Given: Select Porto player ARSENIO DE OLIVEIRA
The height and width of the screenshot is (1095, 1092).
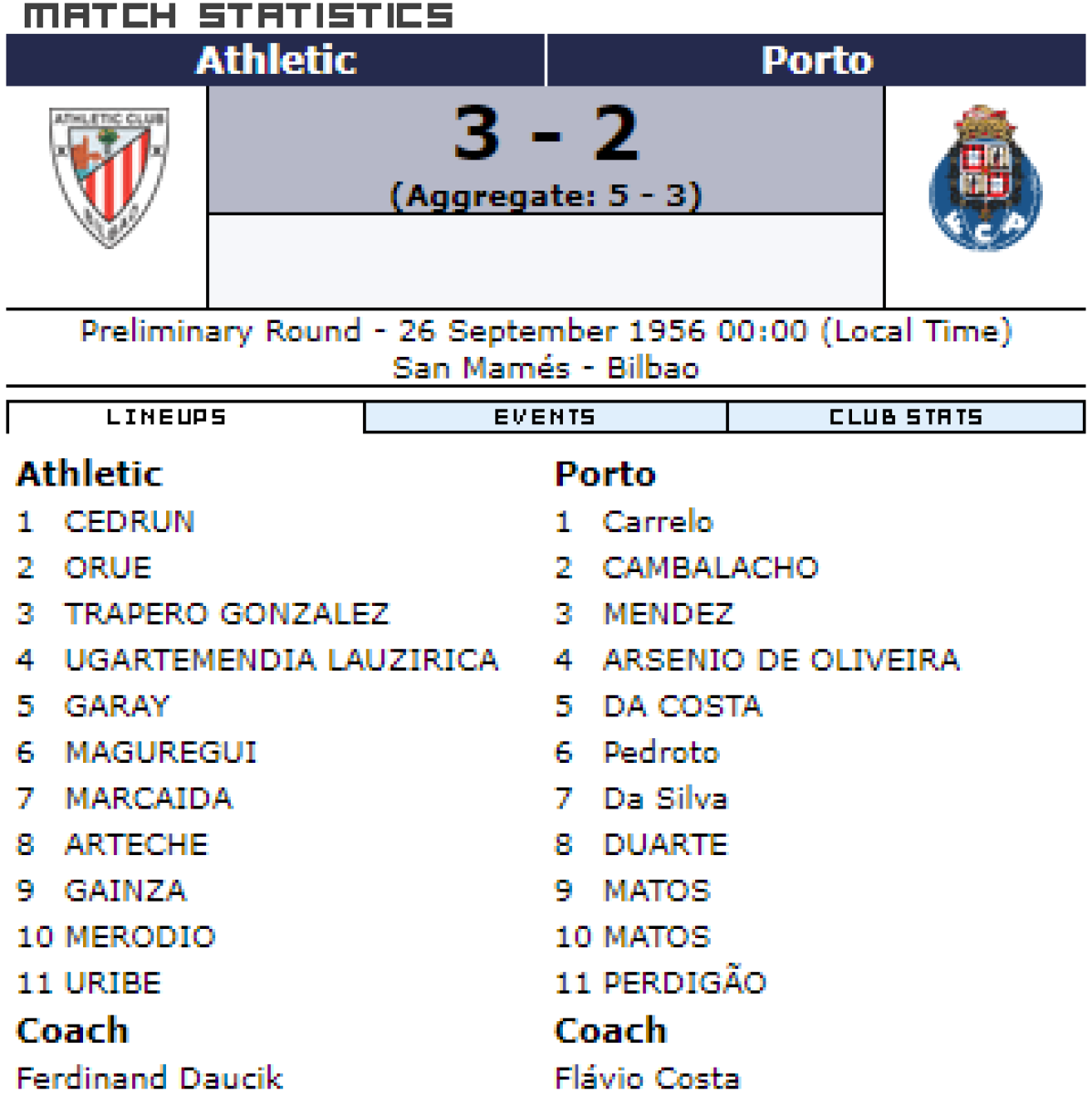Looking at the screenshot, I should [781, 660].
